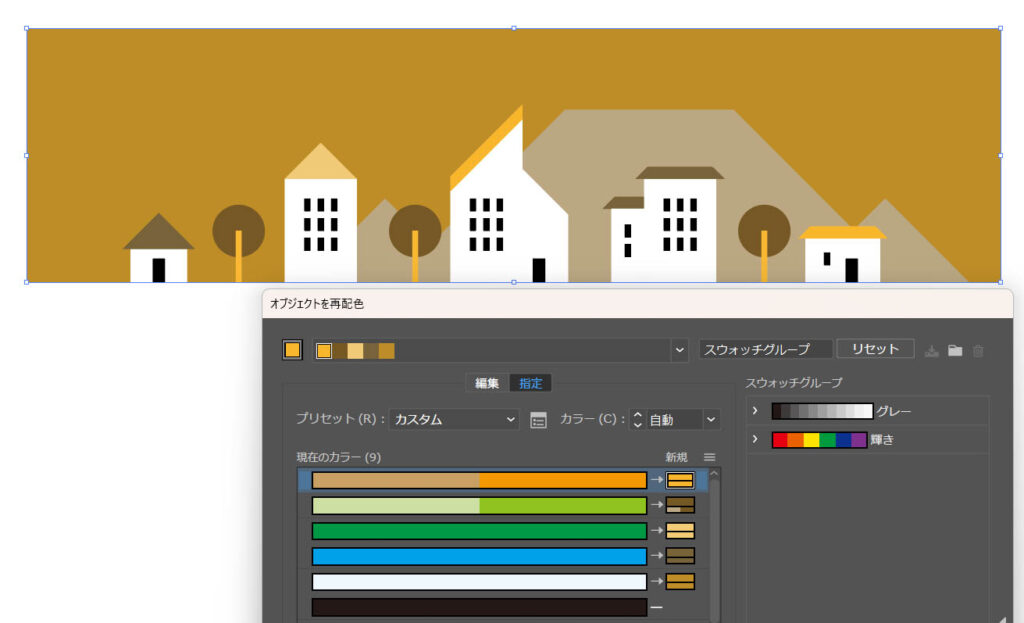Viewport: 1024px width, 623px height.
Task: Toggle the arrow on the green color row
Action: pyautogui.click(x=657, y=531)
